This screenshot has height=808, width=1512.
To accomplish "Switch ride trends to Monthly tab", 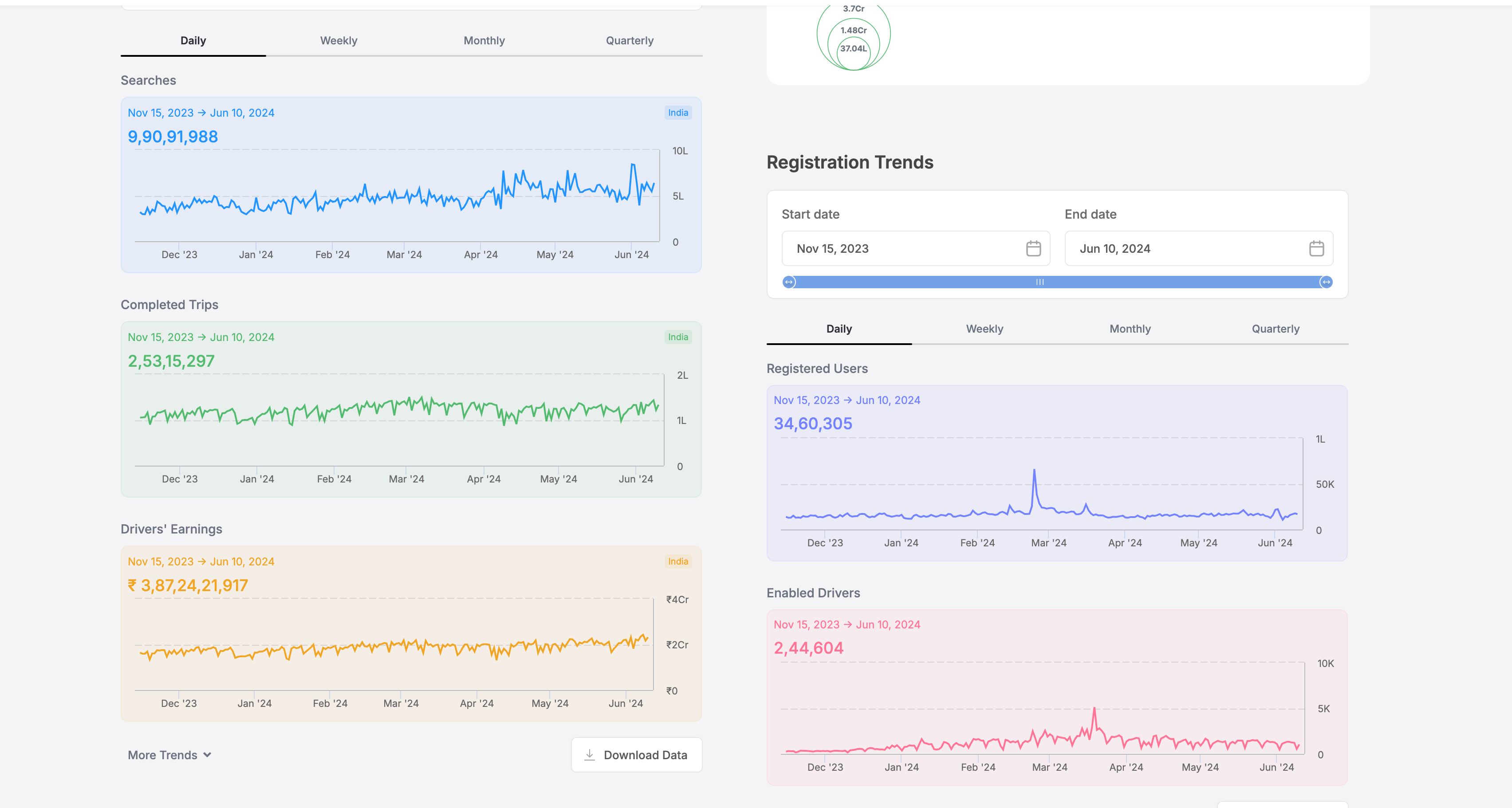I will coord(484,40).
